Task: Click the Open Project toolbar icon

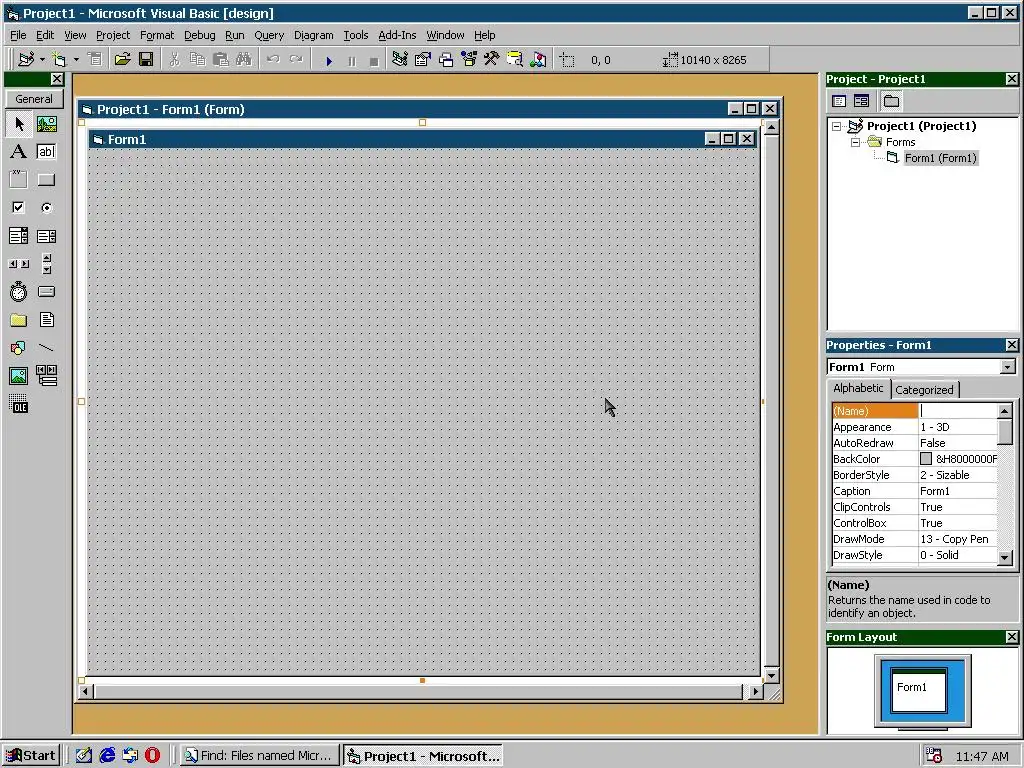Action: coord(122,60)
